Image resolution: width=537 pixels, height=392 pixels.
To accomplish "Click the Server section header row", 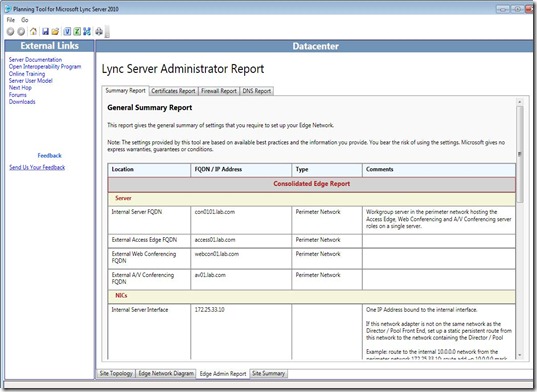I will coord(312,199).
